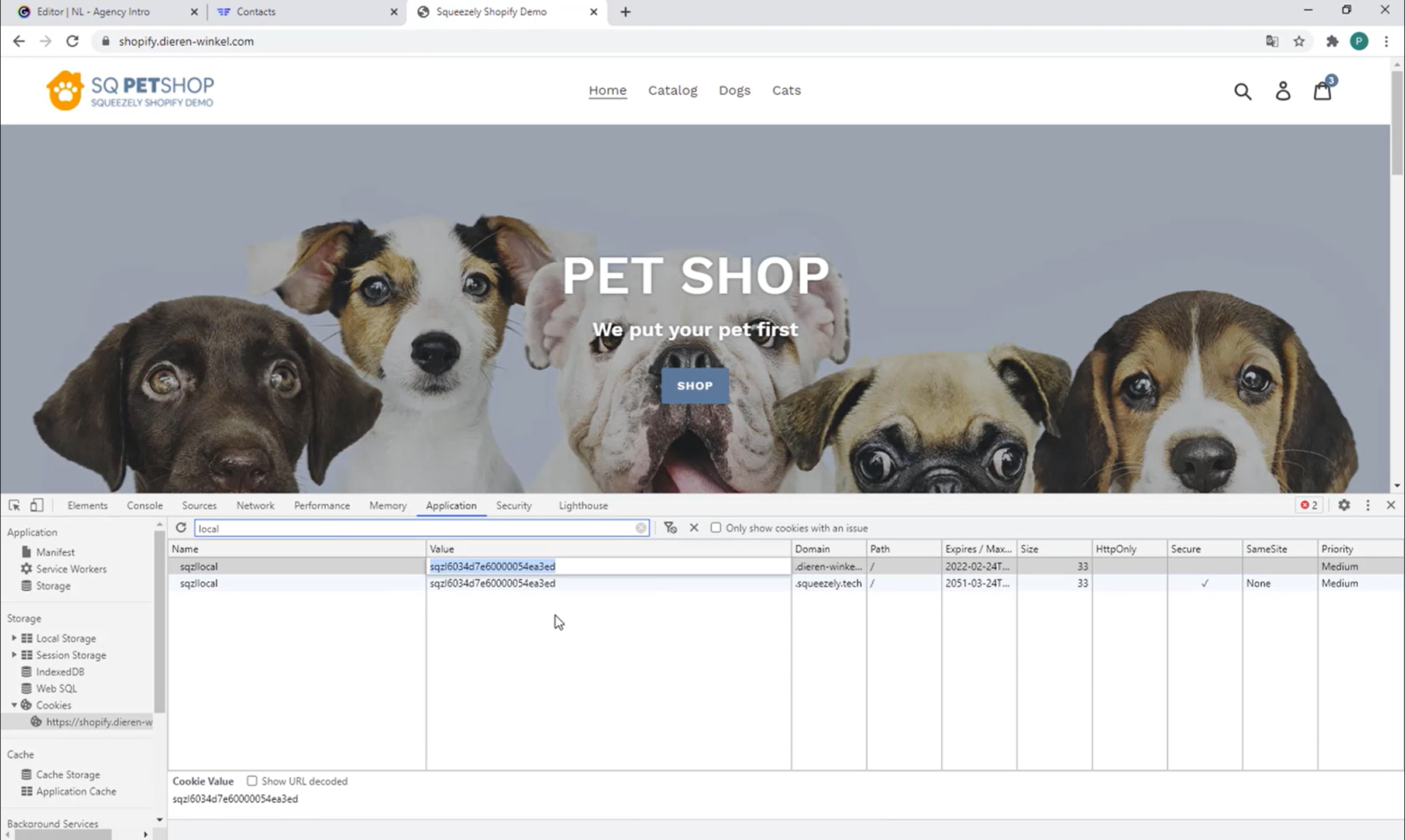Expand the Session Storage tree node
The height and width of the screenshot is (840, 1405).
[14, 655]
